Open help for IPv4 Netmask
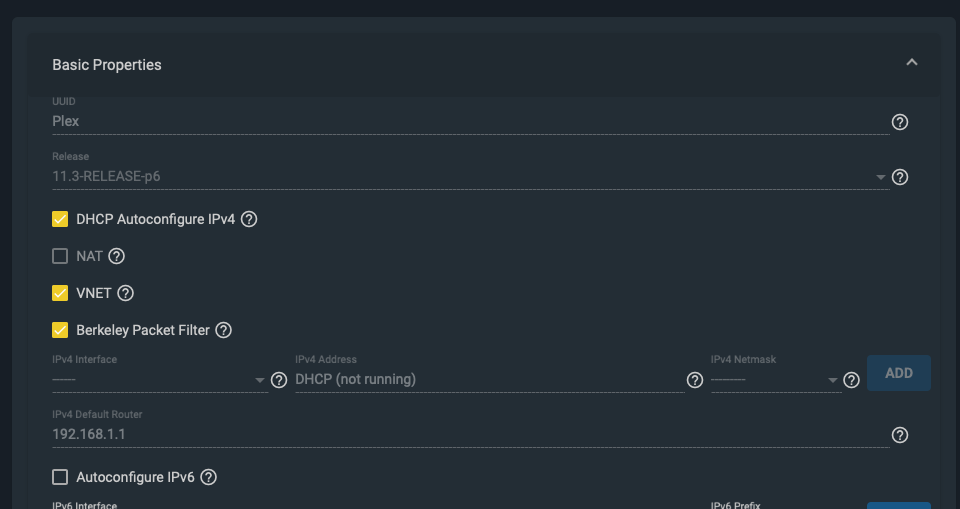 [851, 380]
